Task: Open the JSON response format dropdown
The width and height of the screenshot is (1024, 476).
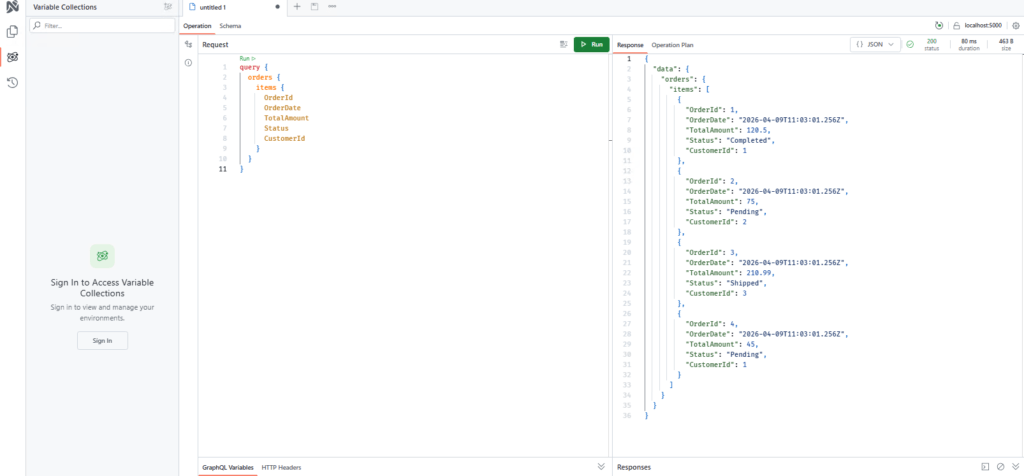Action: pyautogui.click(x=874, y=45)
